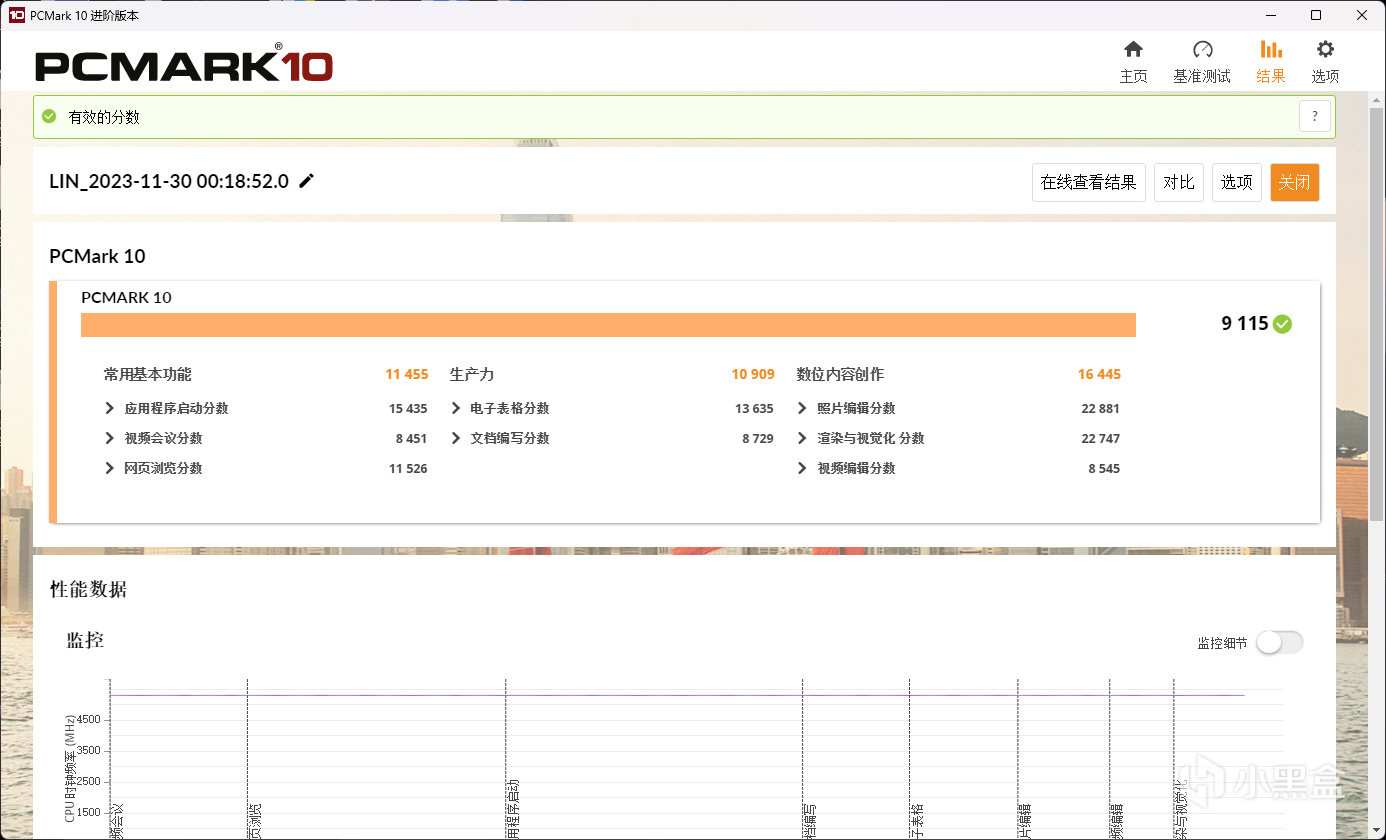Open the 结果 results tab
The height and width of the screenshot is (840, 1386).
(x=1271, y=62)
